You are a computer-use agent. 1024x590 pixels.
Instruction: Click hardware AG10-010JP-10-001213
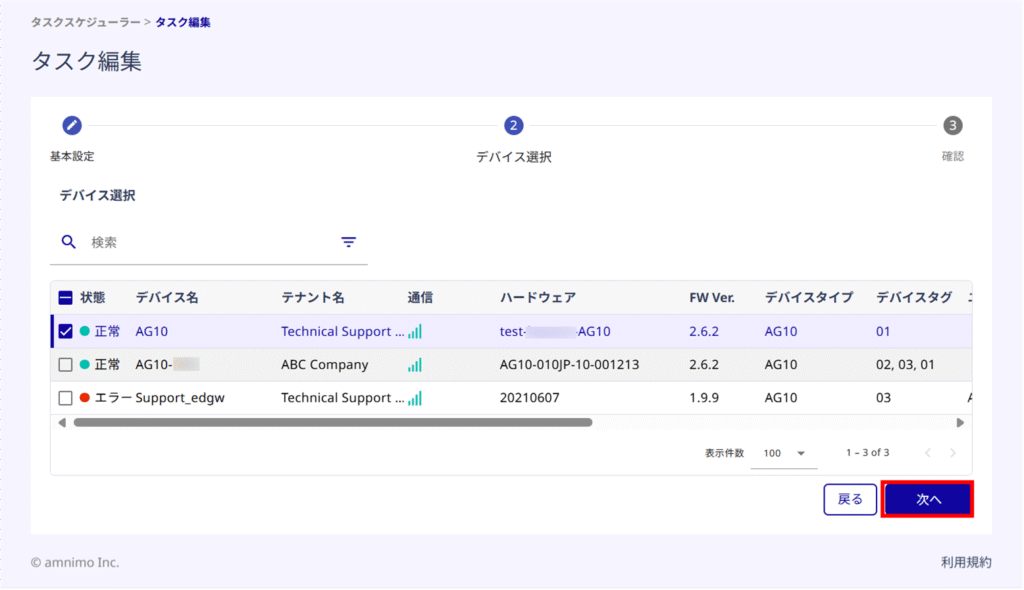coord(569,365)
